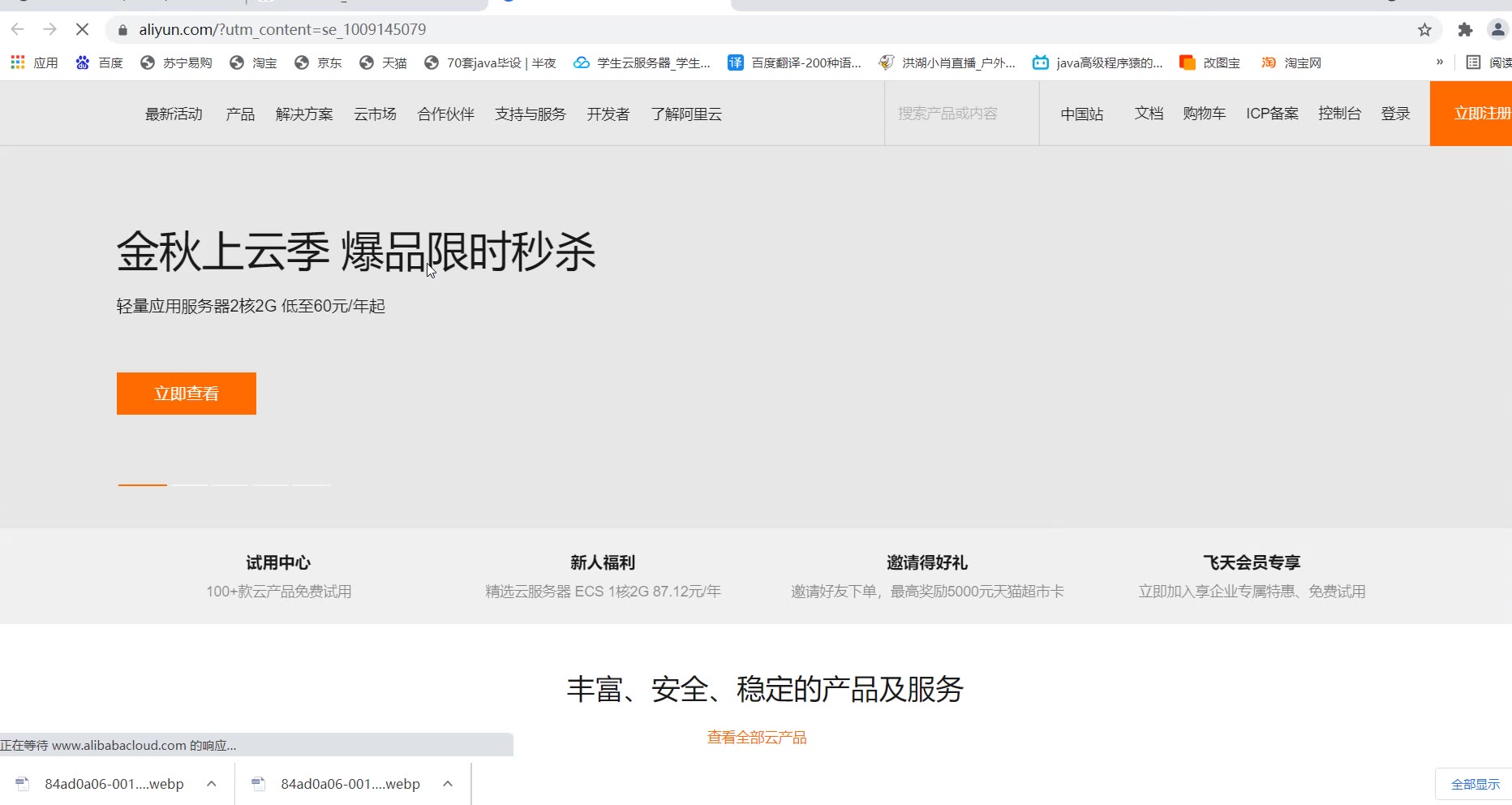The height and width of the screenshot is (805, 1512).
Task: Open the 改图宝 bookmark
Action: [1209, 62]
